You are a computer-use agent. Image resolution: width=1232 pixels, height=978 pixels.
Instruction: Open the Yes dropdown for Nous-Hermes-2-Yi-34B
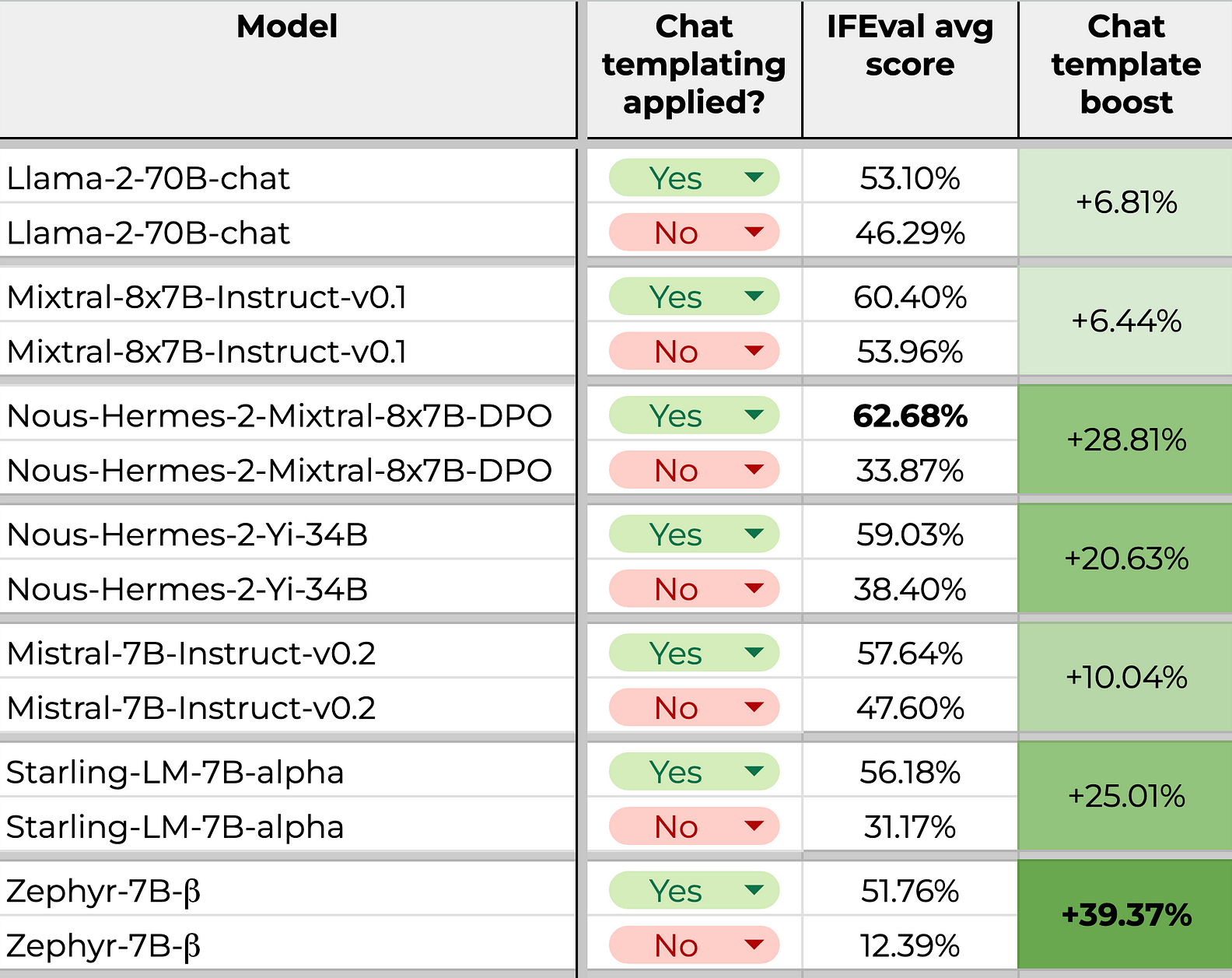click(694, 535)
